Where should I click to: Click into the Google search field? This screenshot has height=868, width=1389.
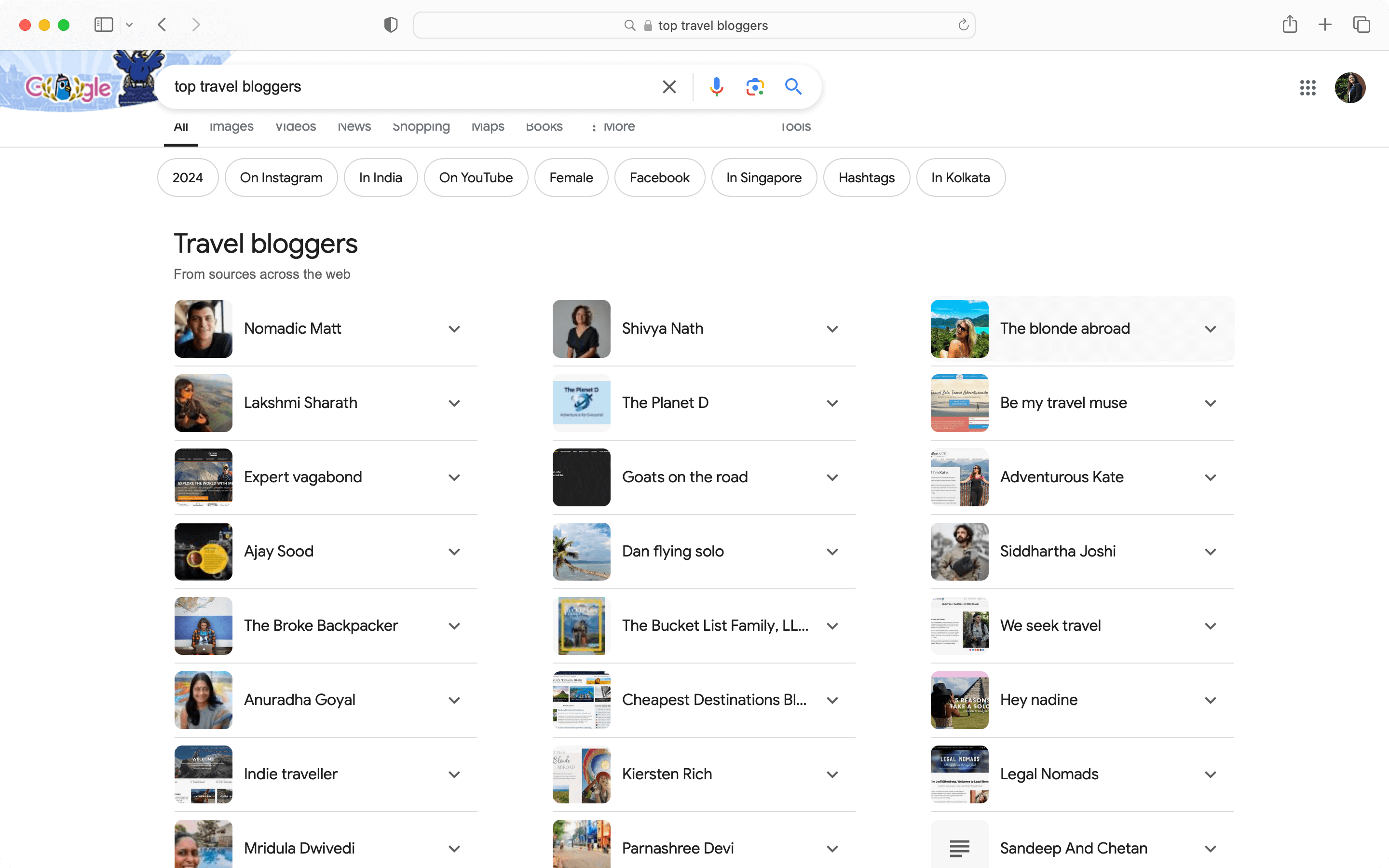coord(413,87)
